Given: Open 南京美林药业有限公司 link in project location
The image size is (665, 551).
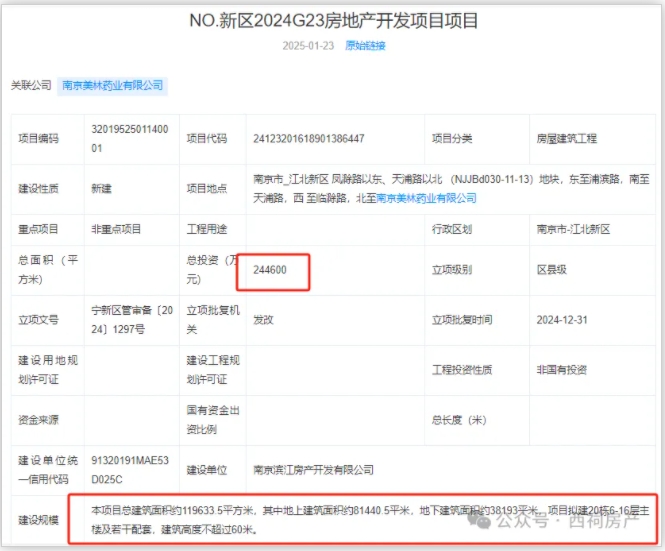Looking at the screenshot, I should [x=426, y=198].
